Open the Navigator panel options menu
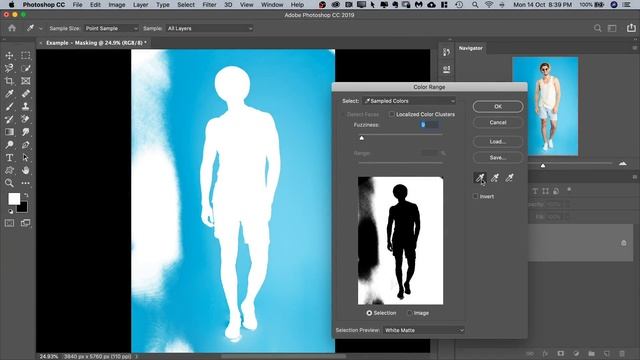The image size is (640, 360). click(x=635, y=48)
